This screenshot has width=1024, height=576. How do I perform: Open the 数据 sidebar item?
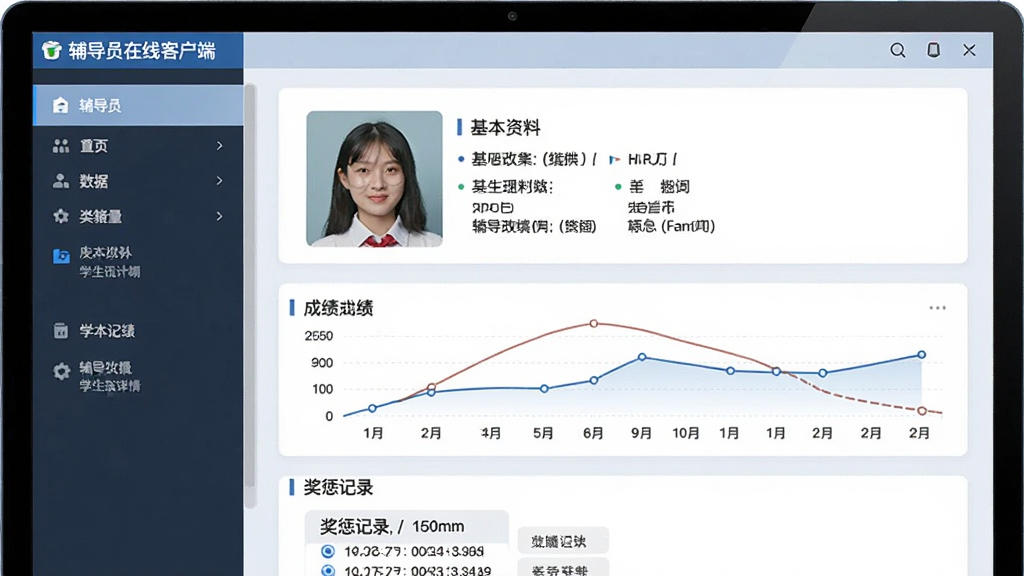[138, 181]
